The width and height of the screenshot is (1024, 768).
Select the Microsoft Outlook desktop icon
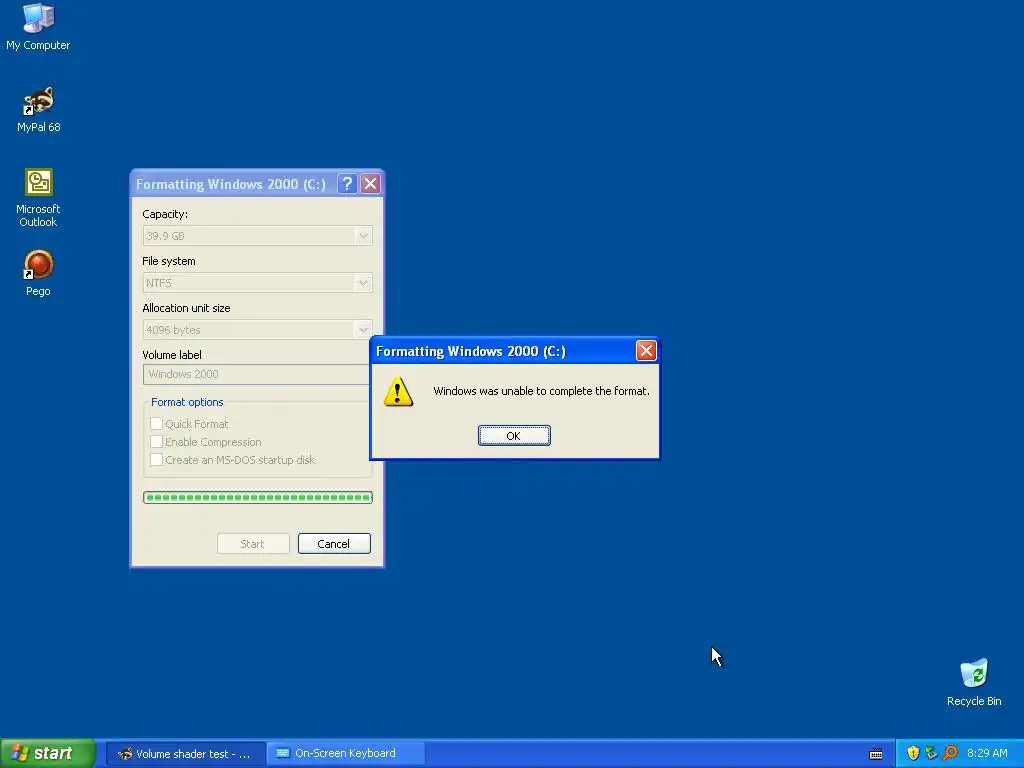click(38, 197)
